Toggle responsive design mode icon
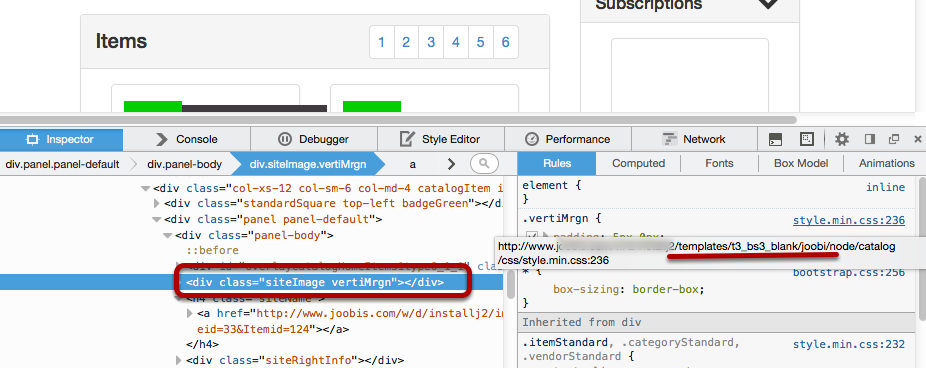Screen dimensions: 926x368 [x=807, y=139]
